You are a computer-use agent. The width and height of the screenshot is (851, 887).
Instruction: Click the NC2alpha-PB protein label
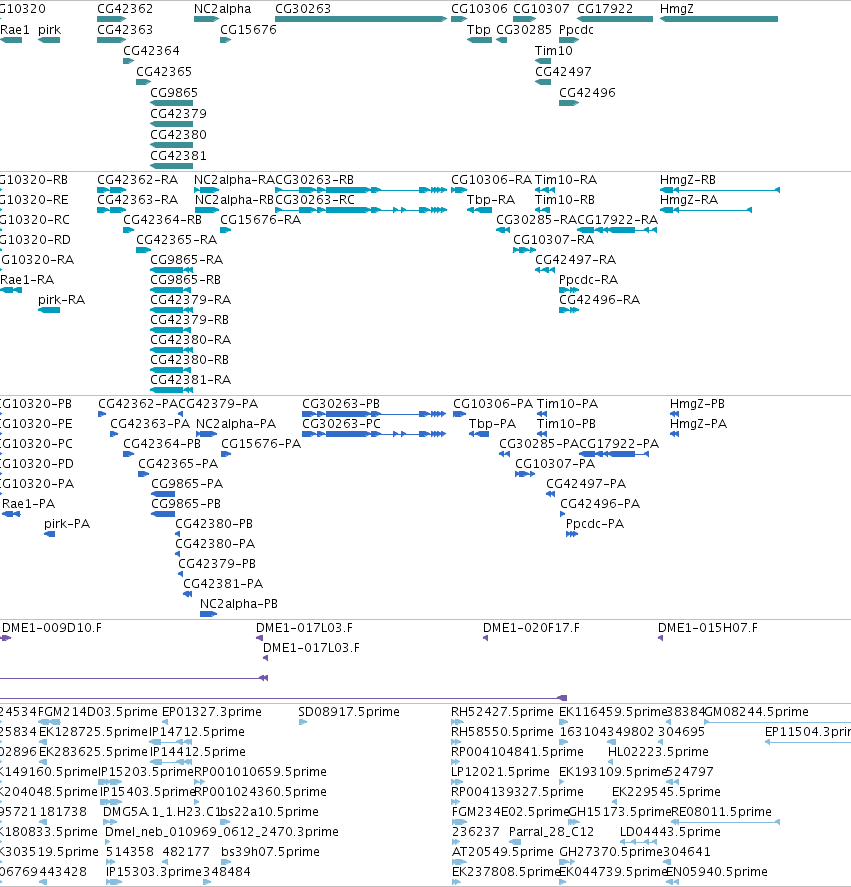point(239,604)
